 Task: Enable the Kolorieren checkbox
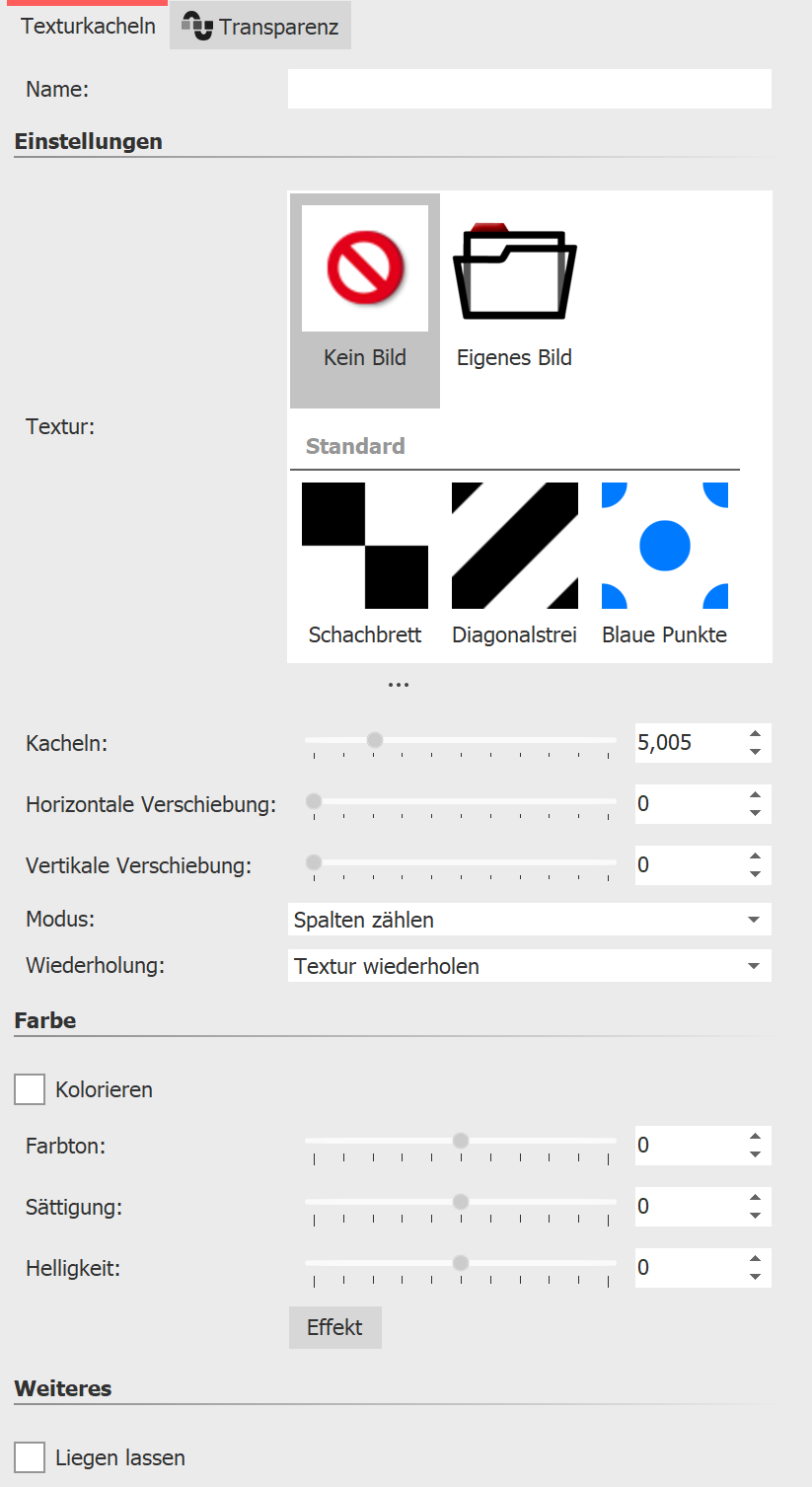point(29,1089)
